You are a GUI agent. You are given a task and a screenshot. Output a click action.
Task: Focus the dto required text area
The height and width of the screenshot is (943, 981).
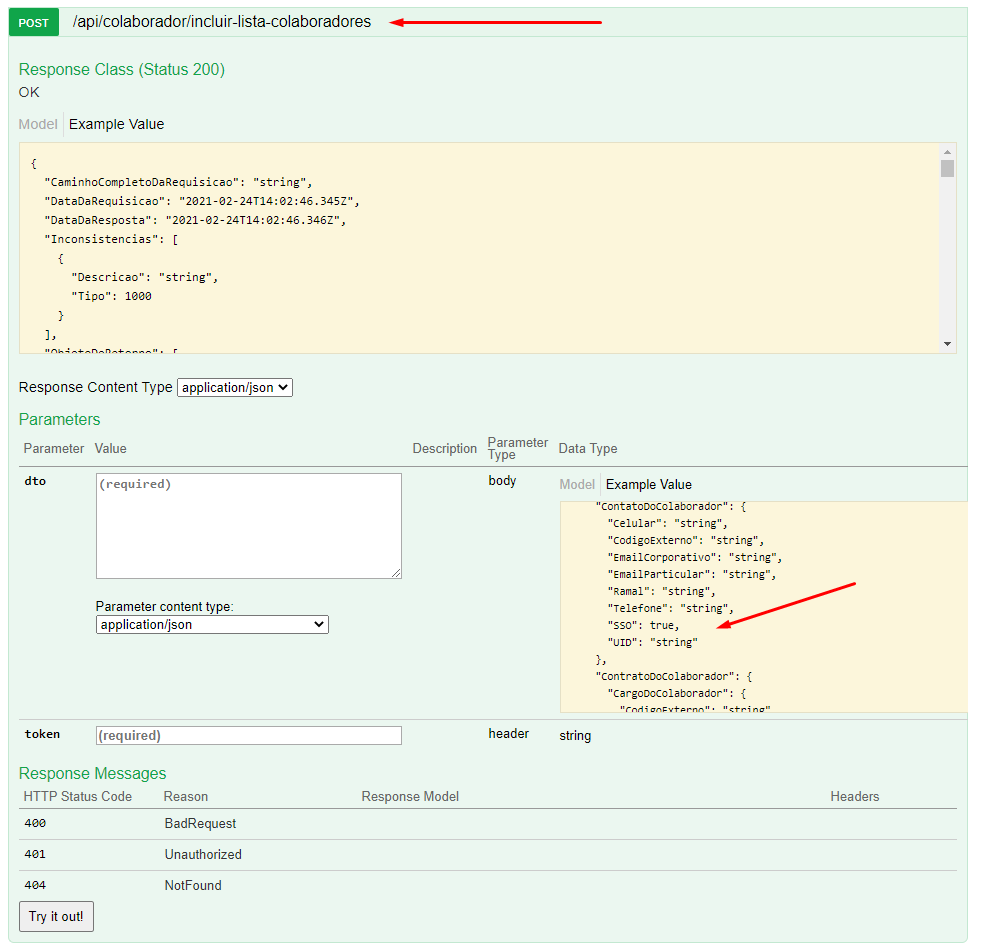[248, 525]
